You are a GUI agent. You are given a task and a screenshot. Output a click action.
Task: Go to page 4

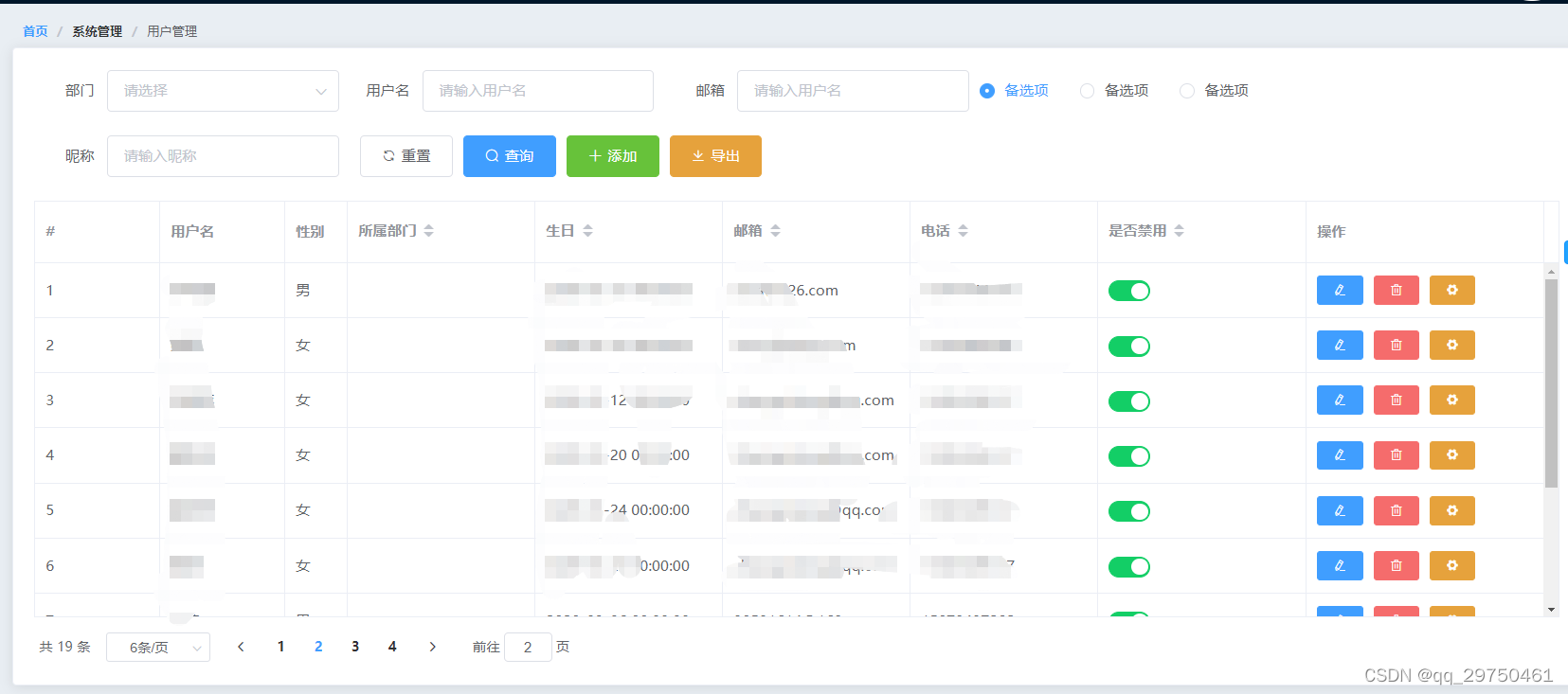(392, 647)
